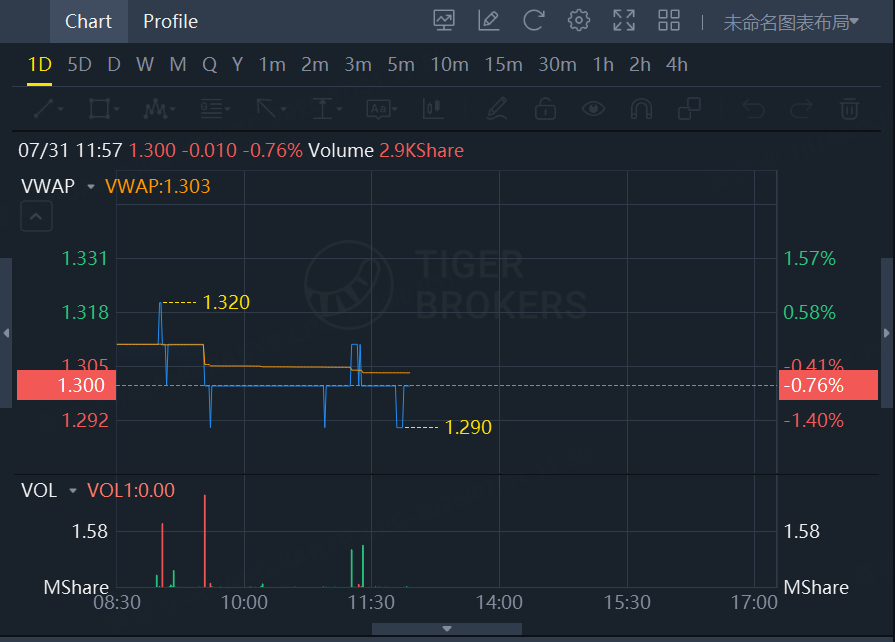Select the 4h interval

[x=677, y=65]
